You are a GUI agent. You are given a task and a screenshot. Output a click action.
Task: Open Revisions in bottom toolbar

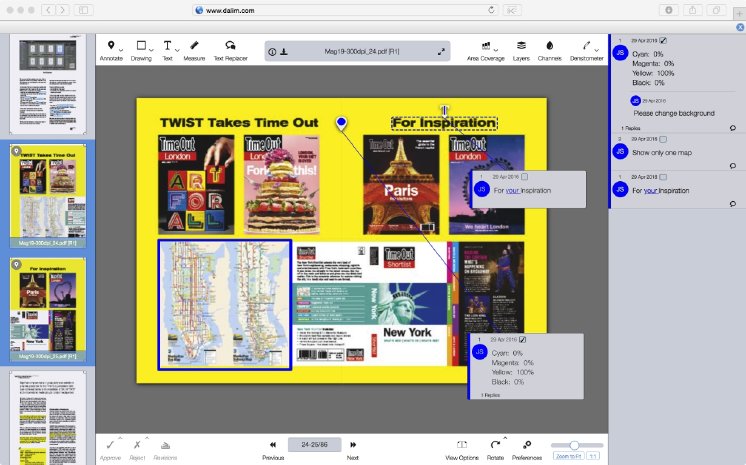(x=165, y=445)
